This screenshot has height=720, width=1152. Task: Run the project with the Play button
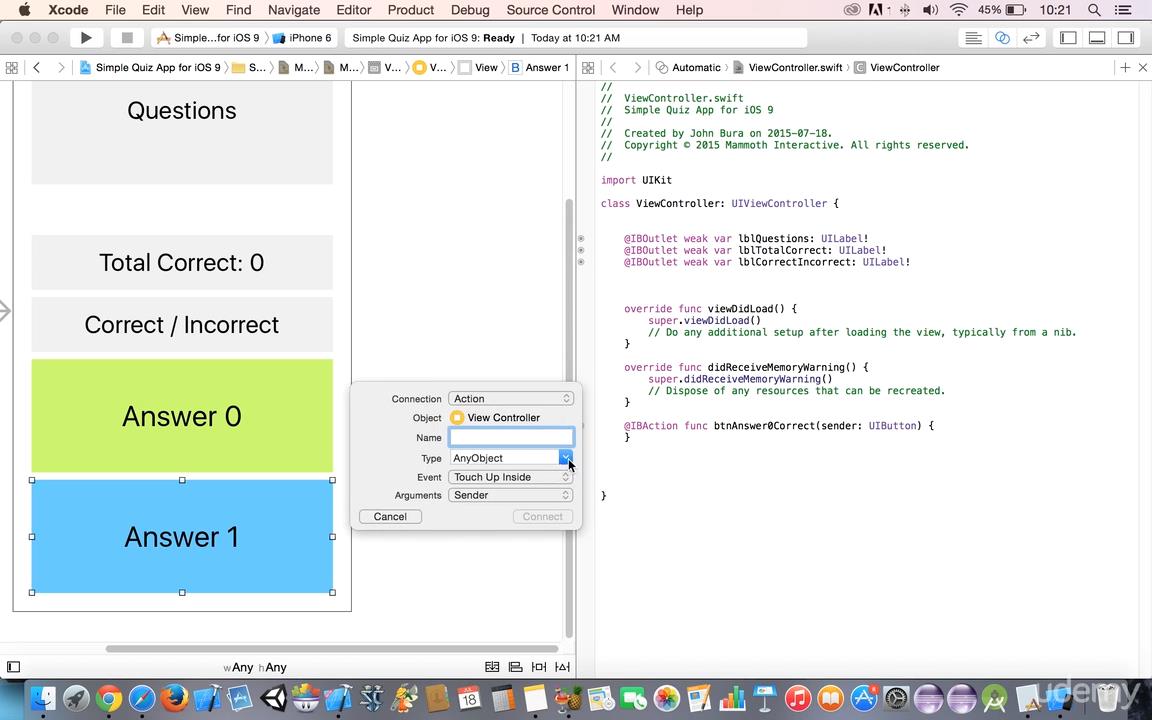tap(86, 37)
